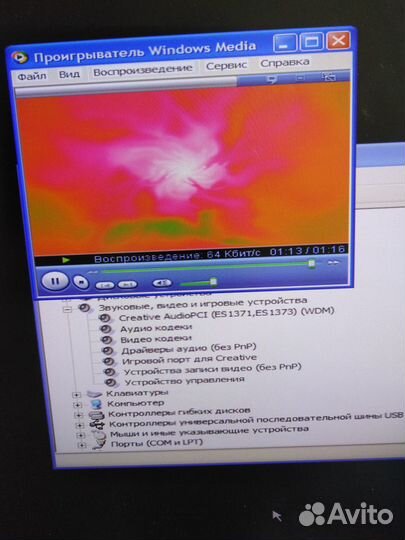
Task: Click the ports icon beside Порты (COM и LPT)
Action: (99, 445)
